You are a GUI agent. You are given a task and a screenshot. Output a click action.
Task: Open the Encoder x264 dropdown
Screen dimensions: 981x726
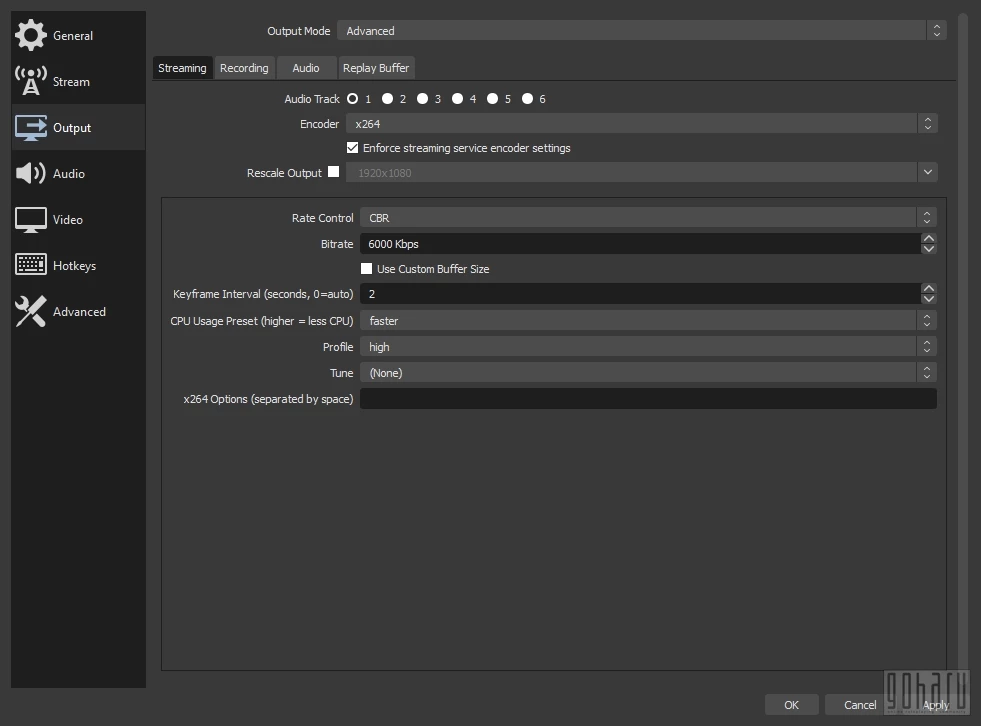pos(641,124)
